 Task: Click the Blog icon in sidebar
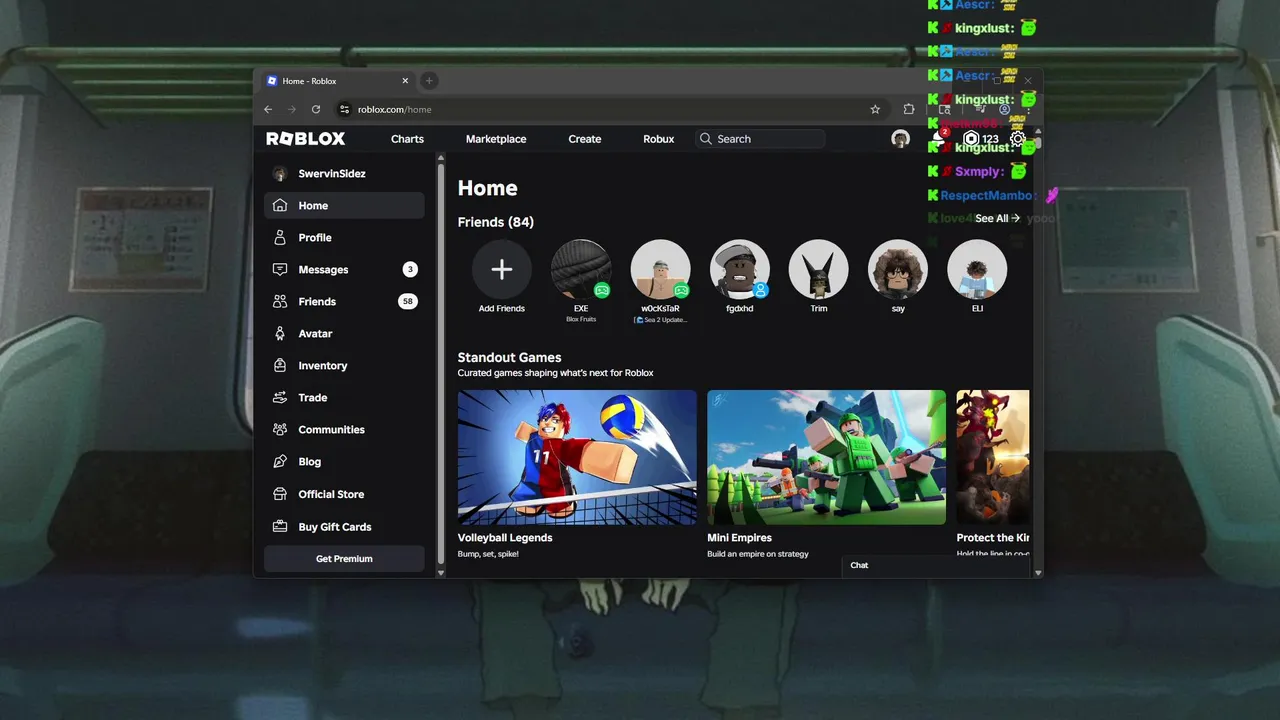[x=280, y=461]
